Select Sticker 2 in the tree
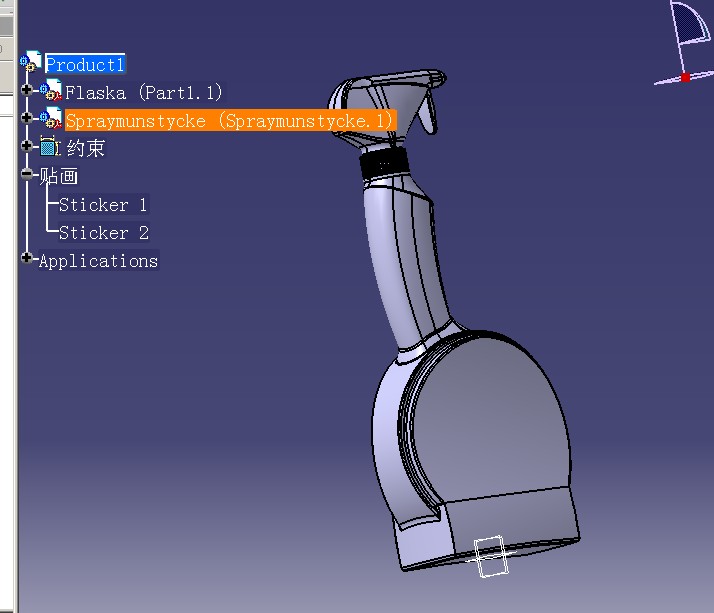Viewport: 714px width, 613px height. 104,233
